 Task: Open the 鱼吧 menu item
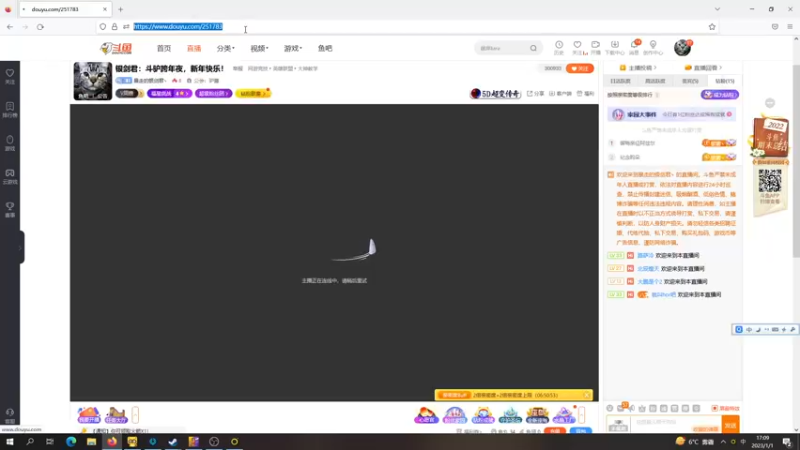coord(325,48)
